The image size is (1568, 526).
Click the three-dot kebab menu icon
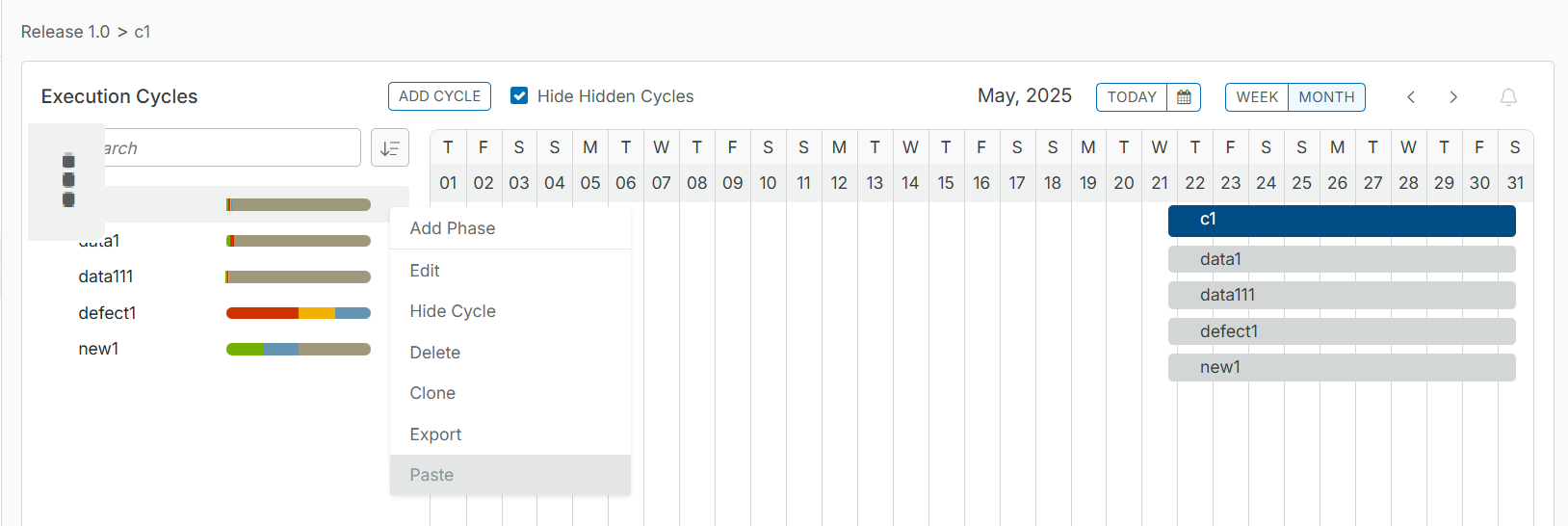point(68,180)
